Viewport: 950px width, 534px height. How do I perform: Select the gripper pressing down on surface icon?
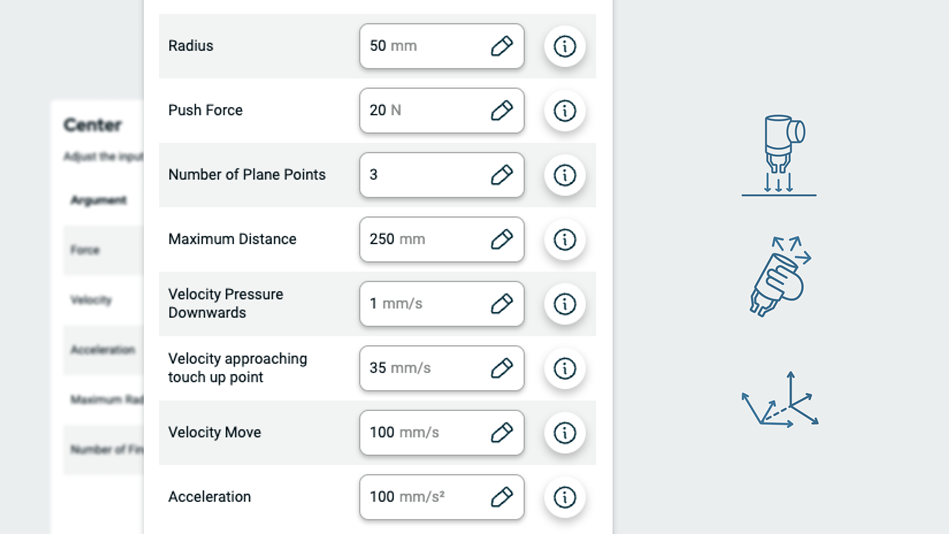pyautogui.click(x=779, y=156)
